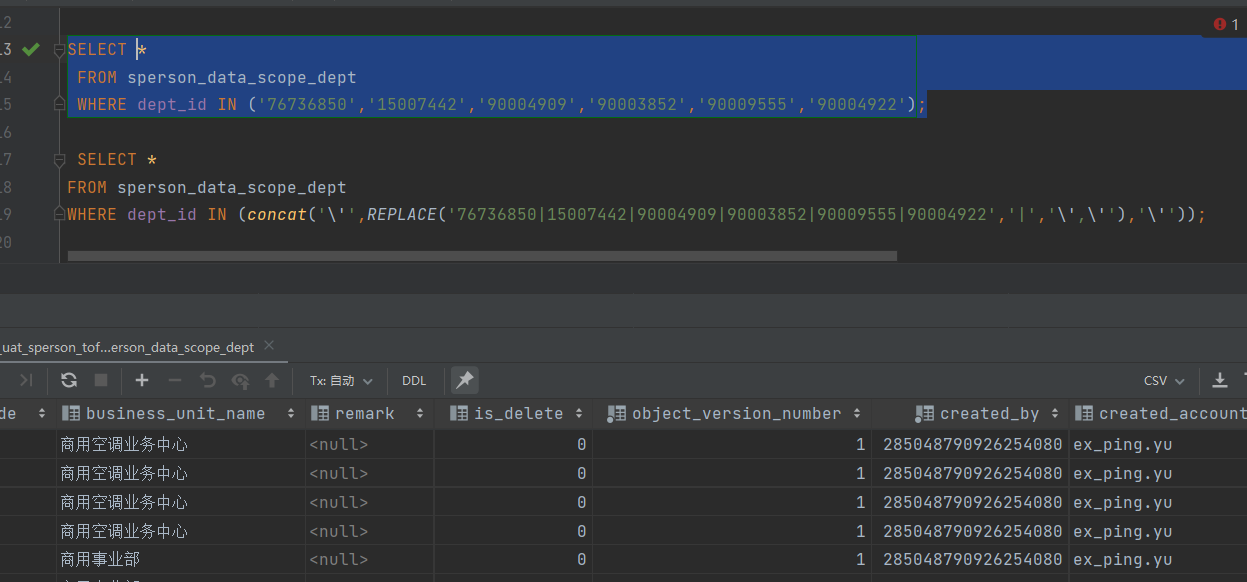
Task: Click the preview pending changes icon
Action: (x=240, y=380)
